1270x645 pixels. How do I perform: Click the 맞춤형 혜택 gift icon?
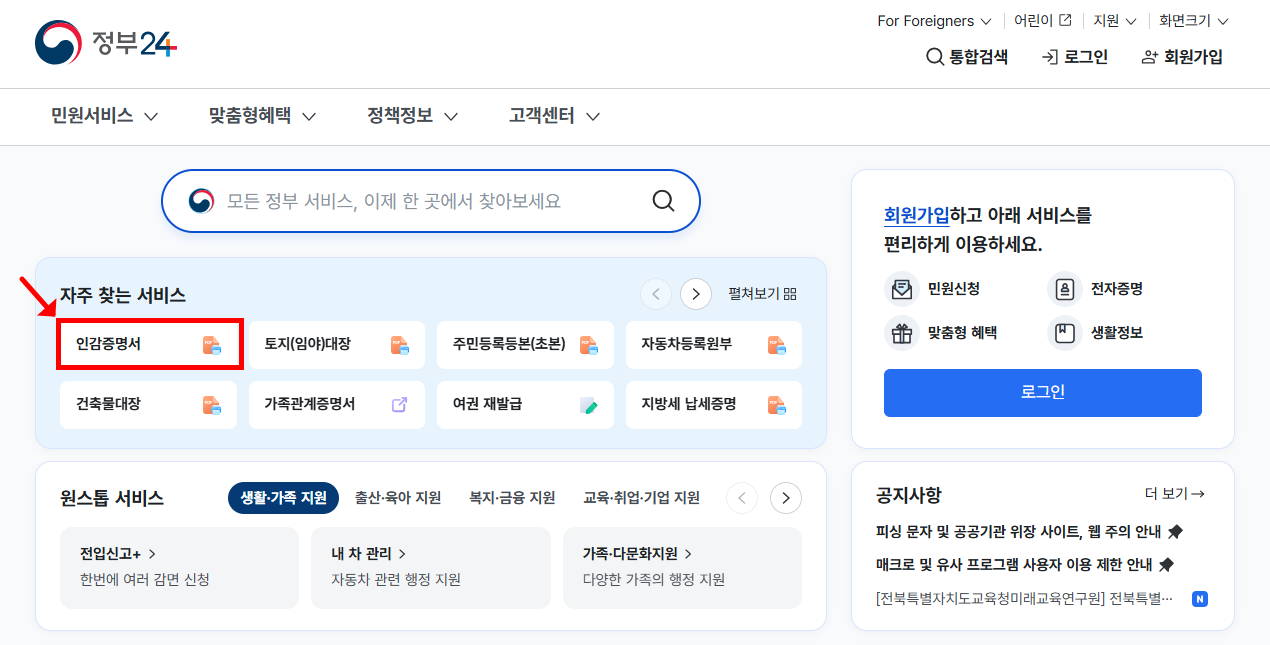tap(902, 333)
